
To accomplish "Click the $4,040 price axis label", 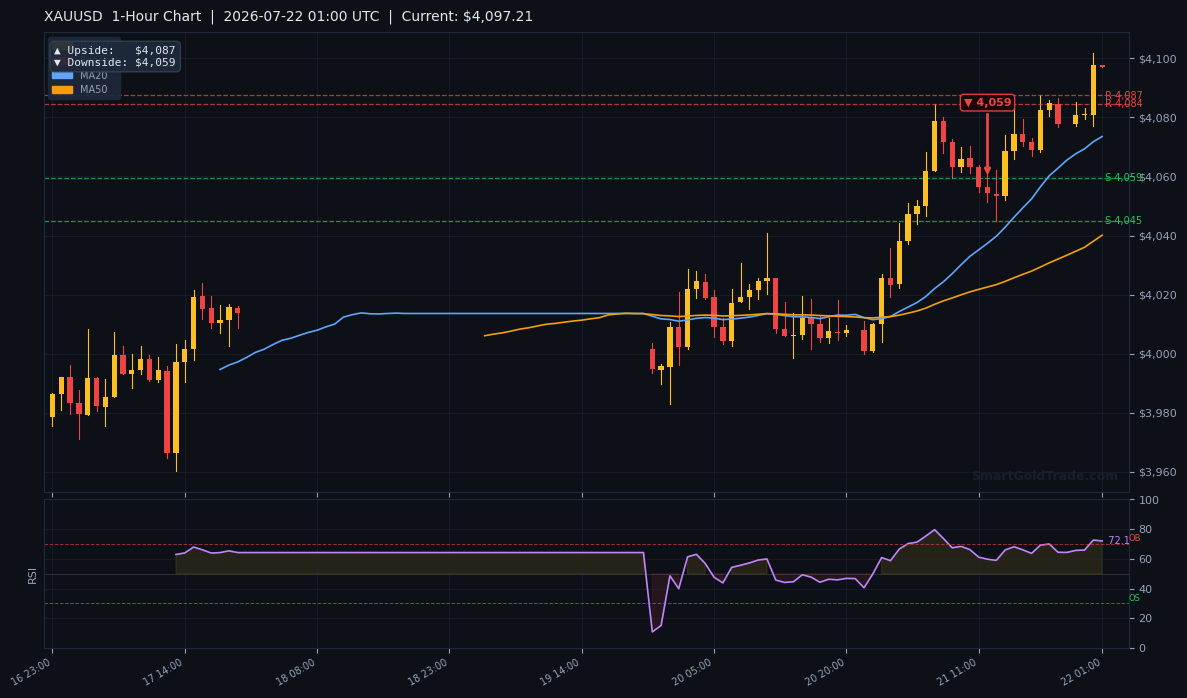I will 1157,236.
